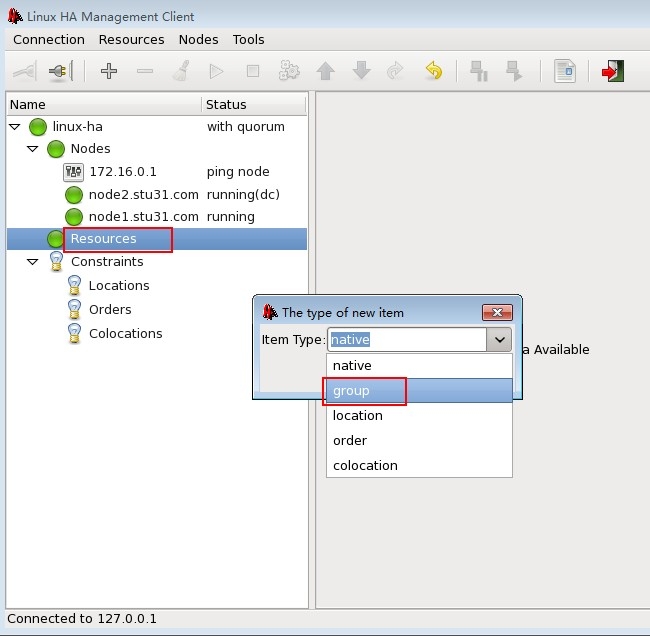
Task: Click the start resource play icon
Action: tap(216, 71)
